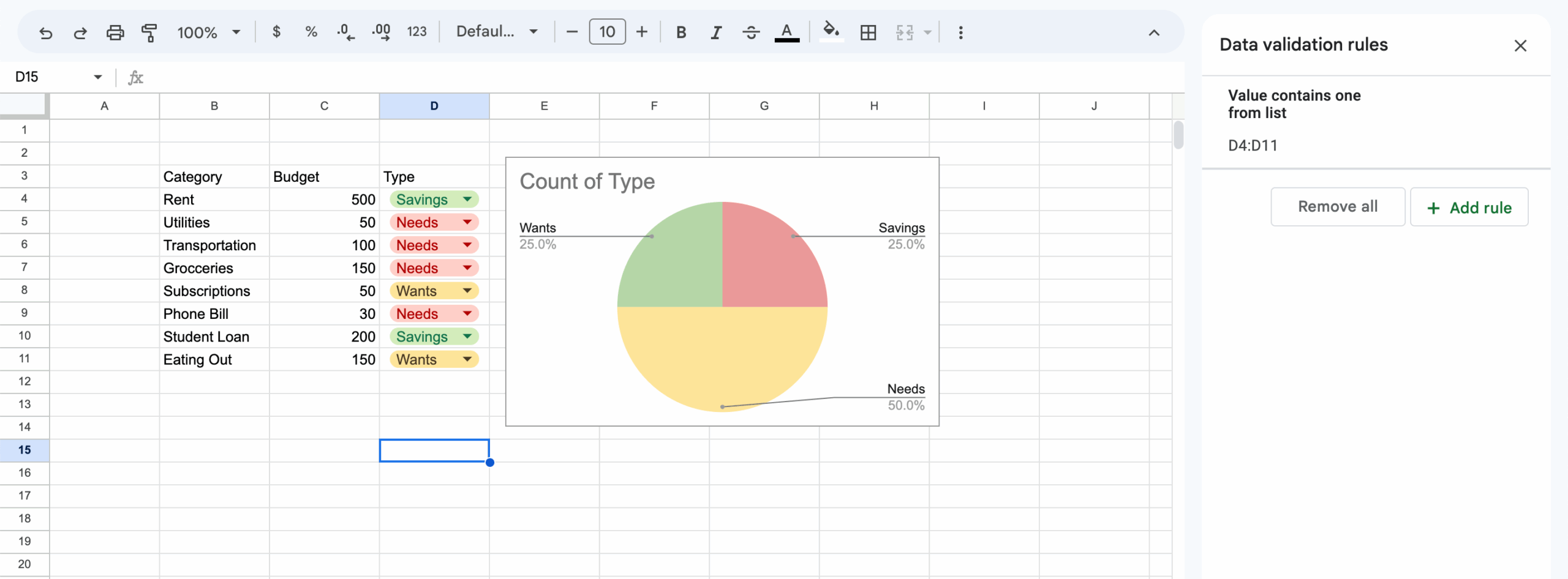Click the font size field showing 10

[607, 32]
